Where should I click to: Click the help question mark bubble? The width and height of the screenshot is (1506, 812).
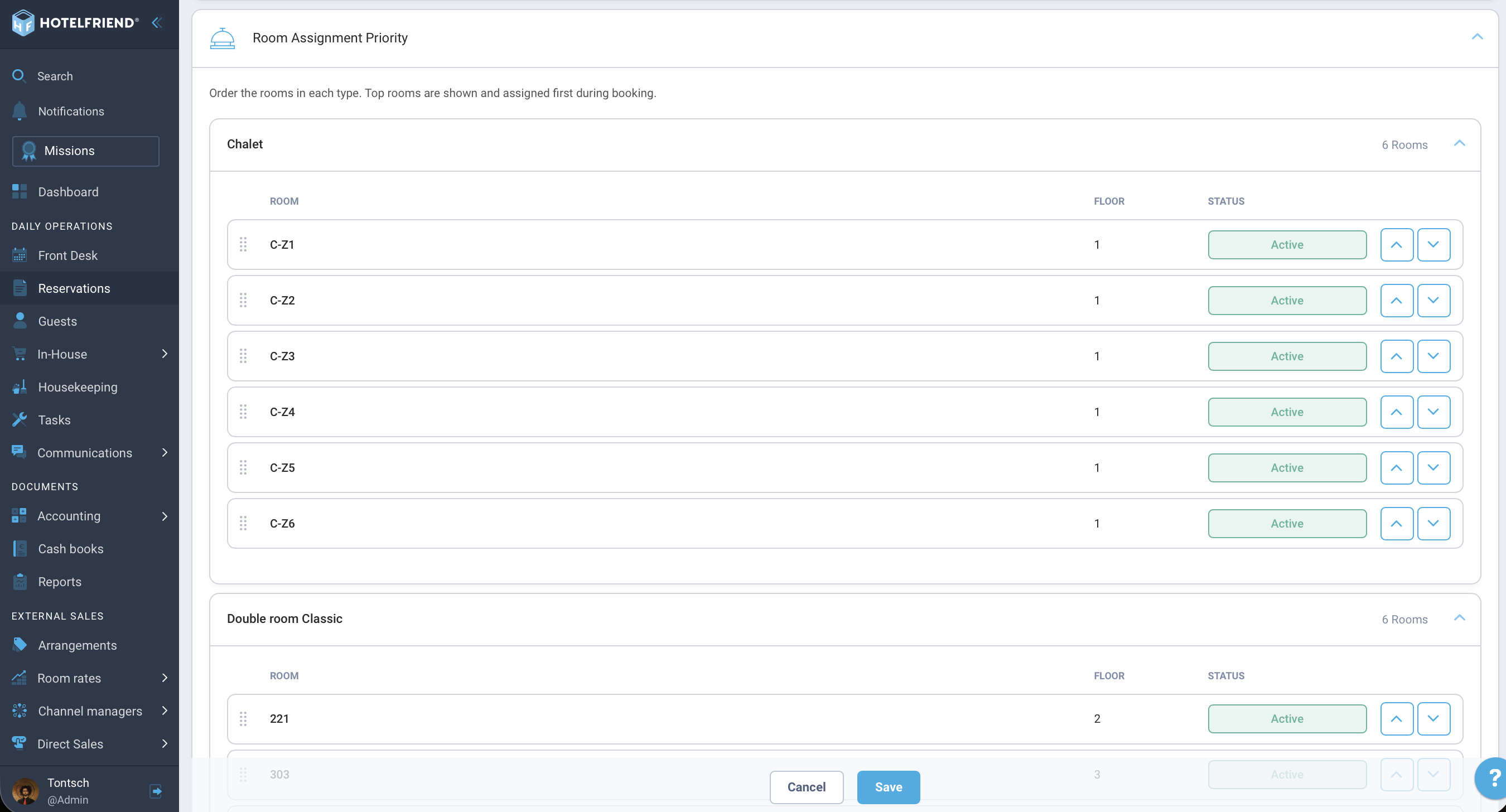(x=1493, y=778)
